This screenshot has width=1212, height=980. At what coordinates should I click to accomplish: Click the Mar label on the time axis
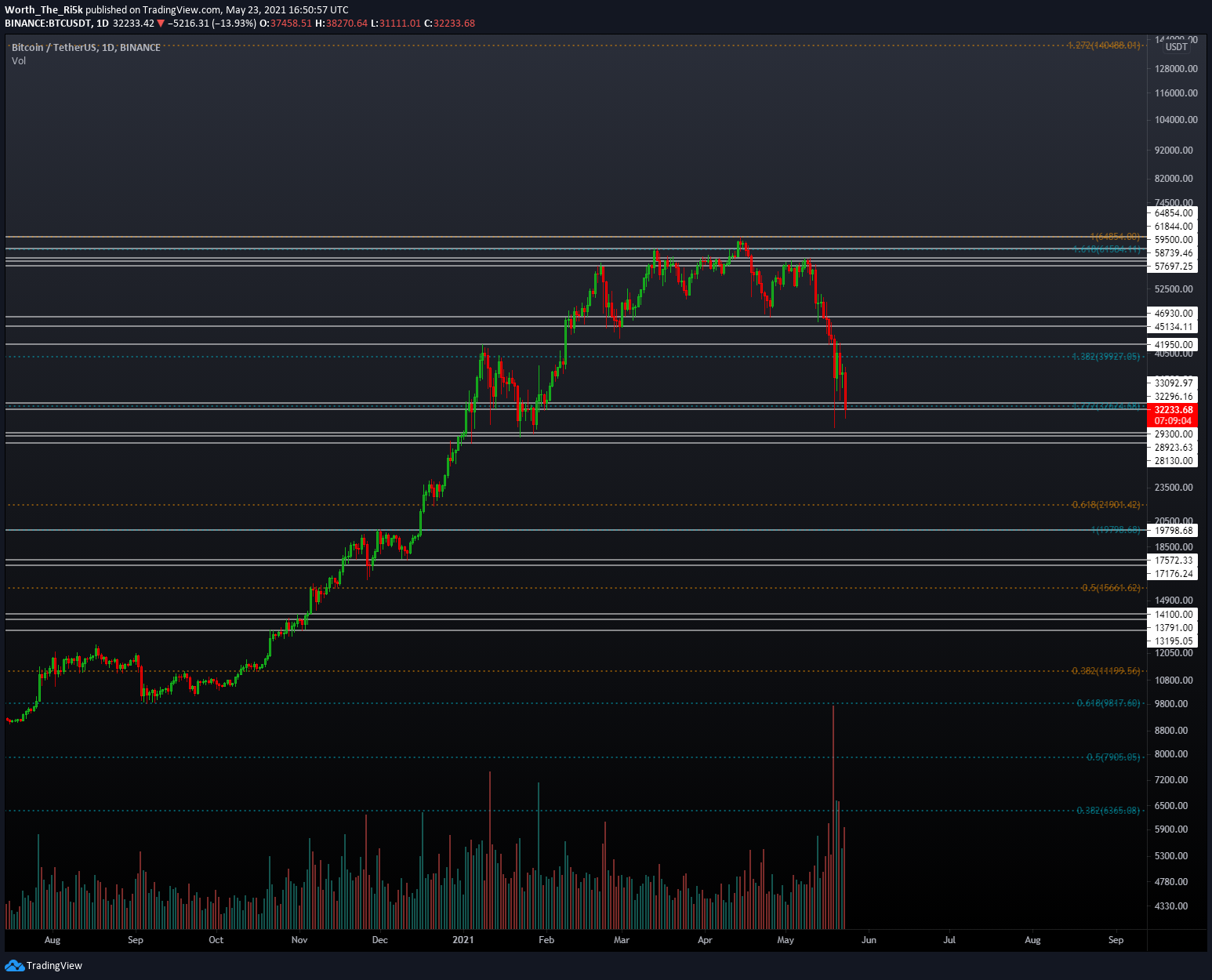(x=622, y=940)
